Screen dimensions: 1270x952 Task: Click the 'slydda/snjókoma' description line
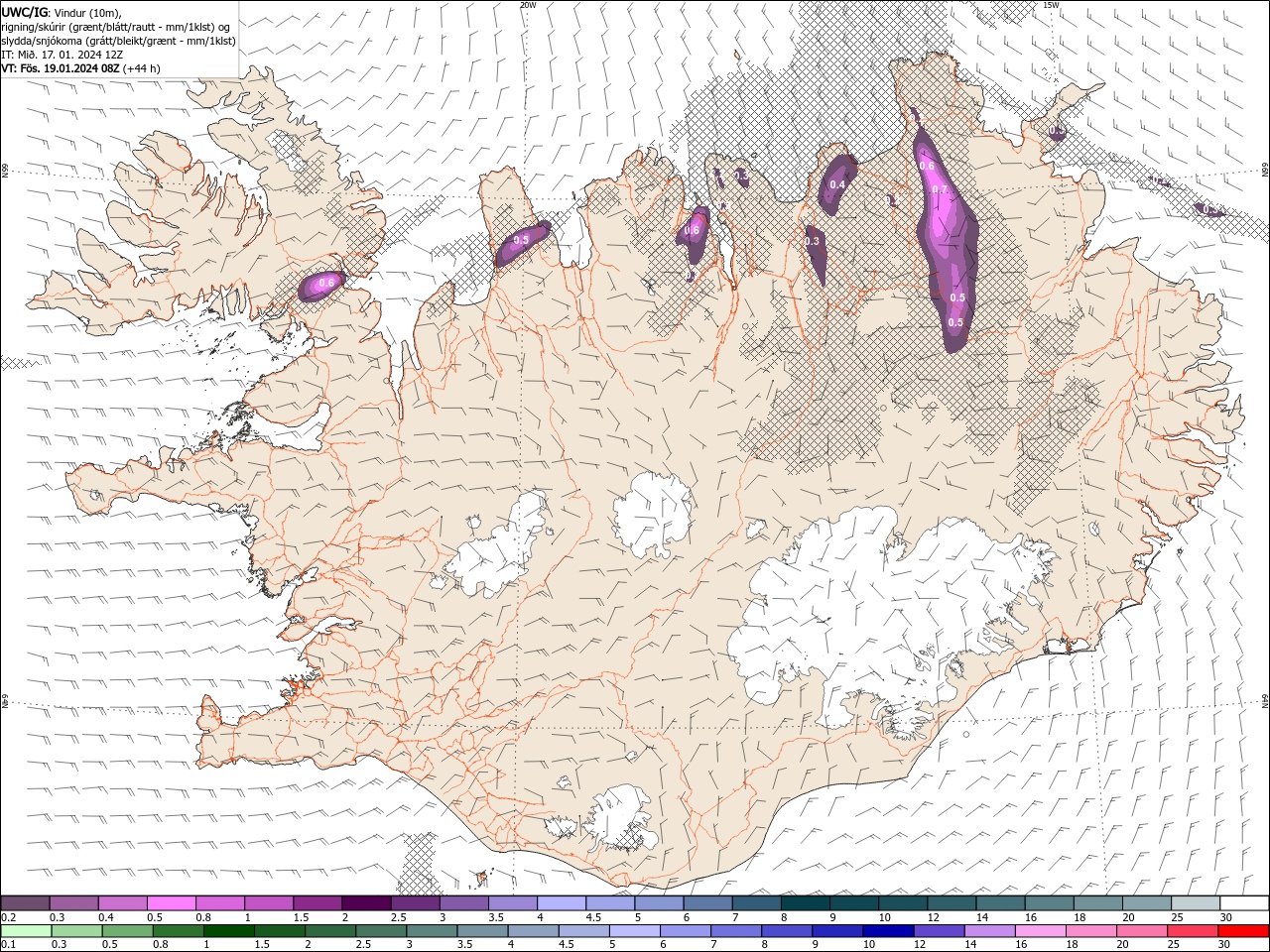(x=119, y=41)
